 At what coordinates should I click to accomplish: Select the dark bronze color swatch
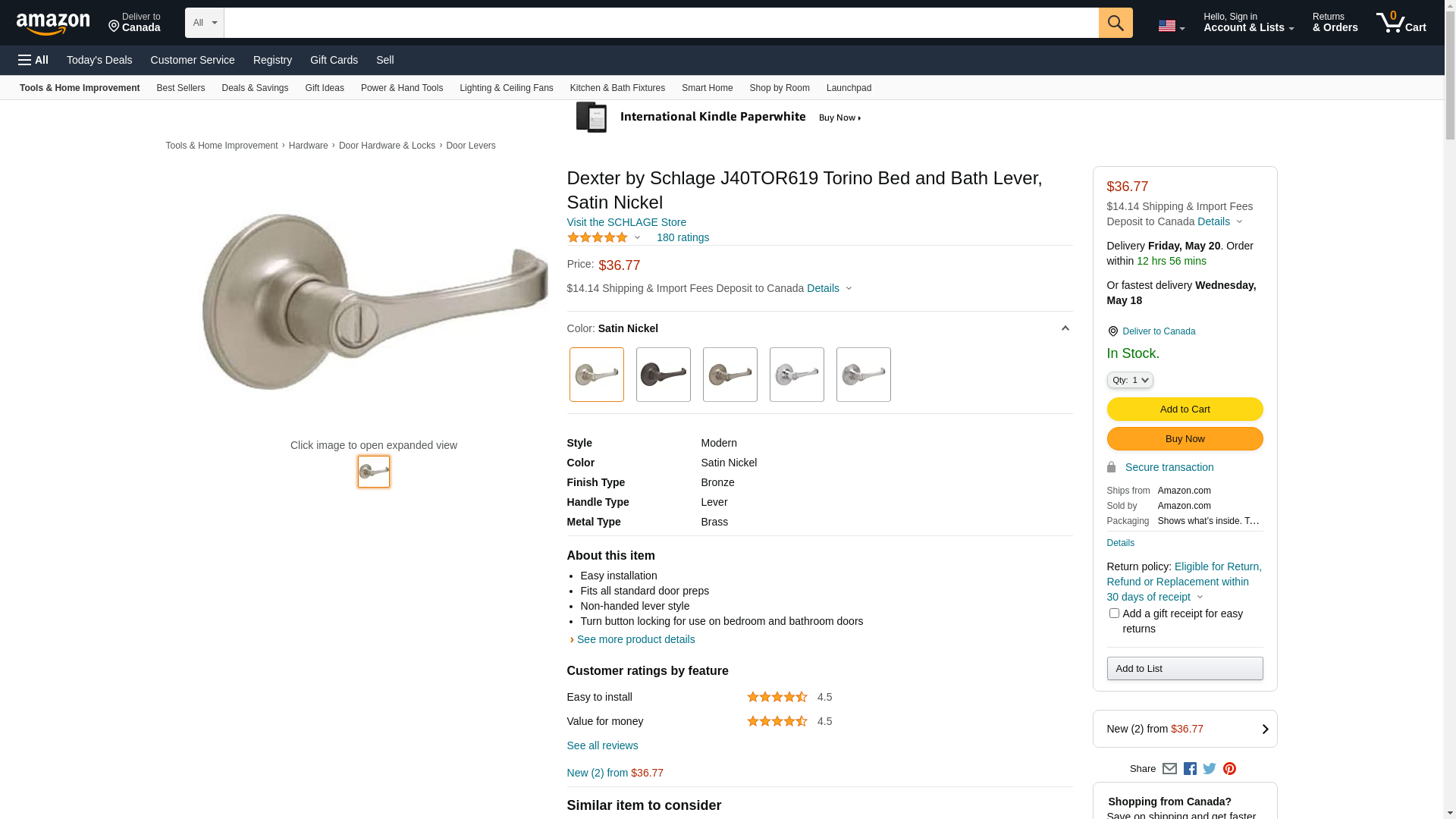(663, 375)
